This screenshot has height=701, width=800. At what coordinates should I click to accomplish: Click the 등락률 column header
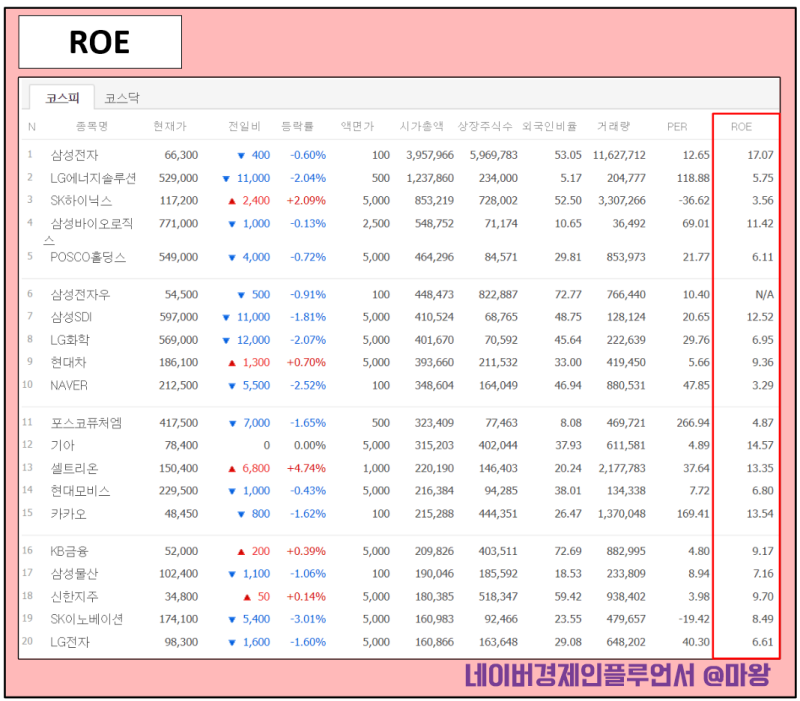coord(297,126)
